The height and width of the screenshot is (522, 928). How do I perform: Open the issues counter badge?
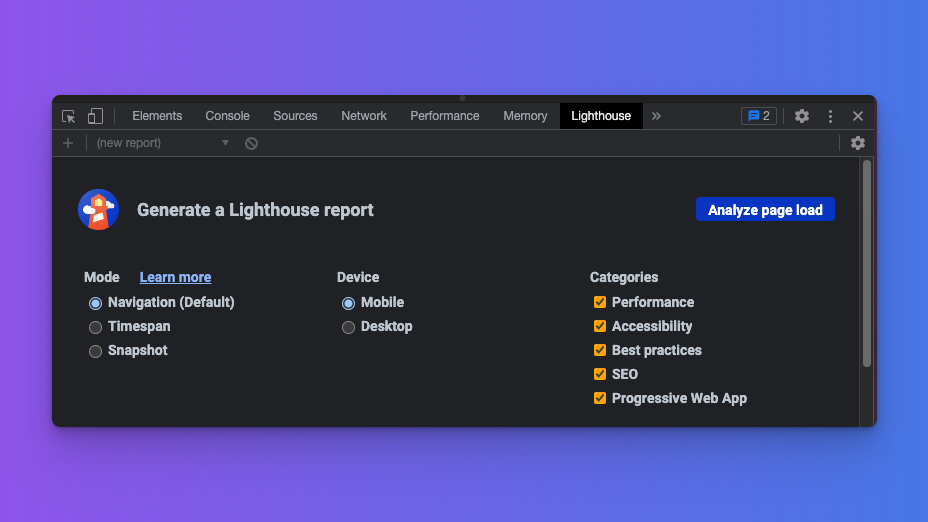coord(758,116)
